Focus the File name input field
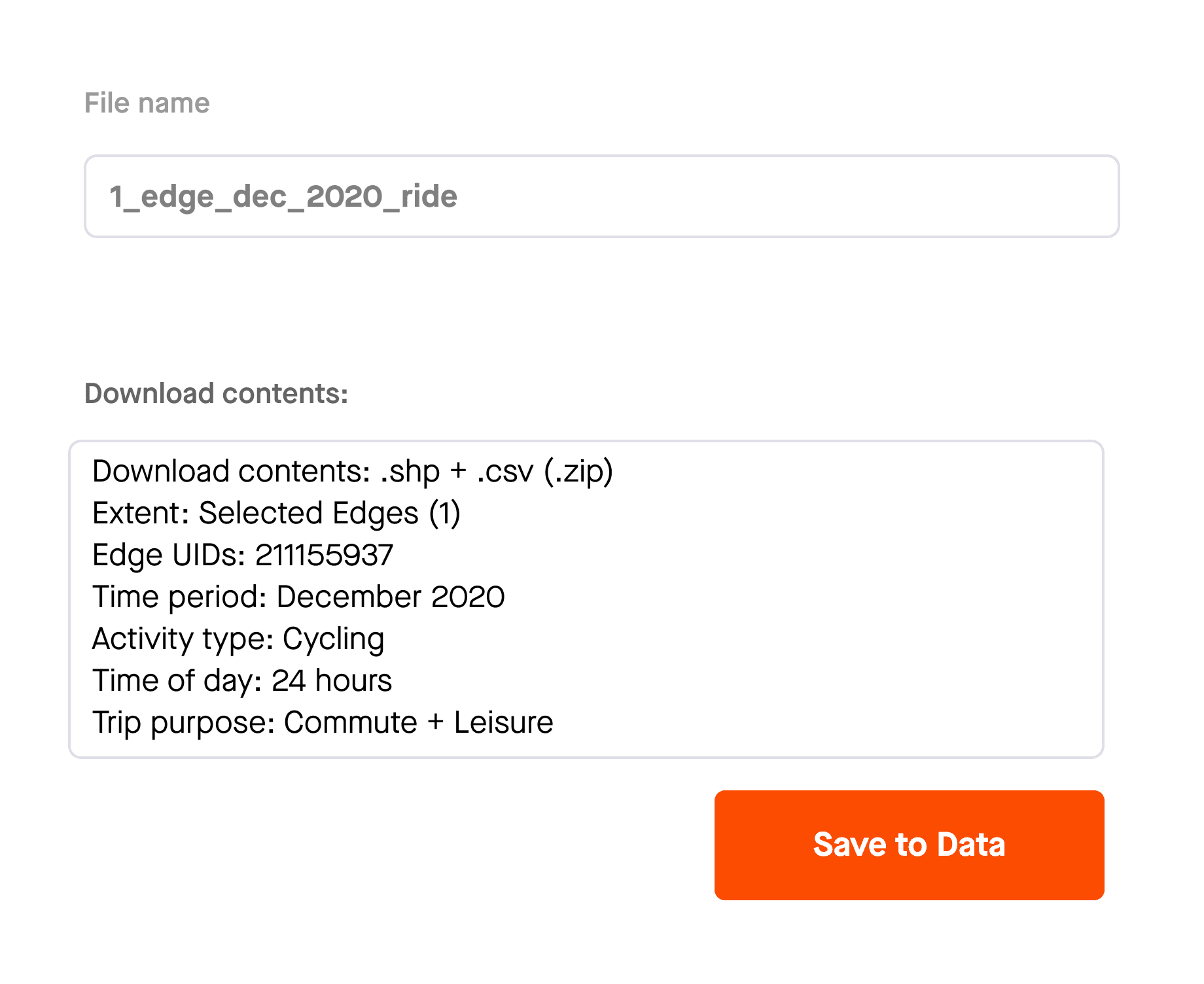Screen dimensions: 1204x984 pos(601,196)
